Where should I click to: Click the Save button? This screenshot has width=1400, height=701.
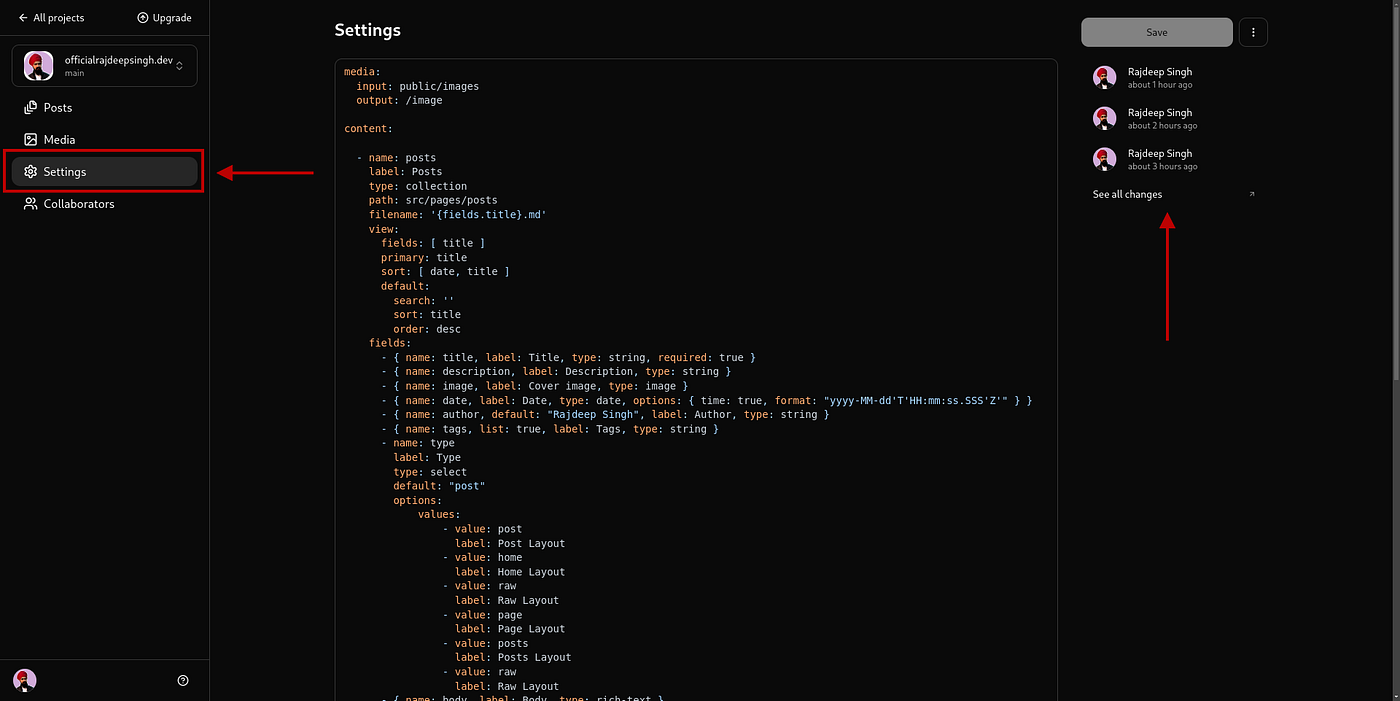pyautogui.click(x=1157, y=32)
